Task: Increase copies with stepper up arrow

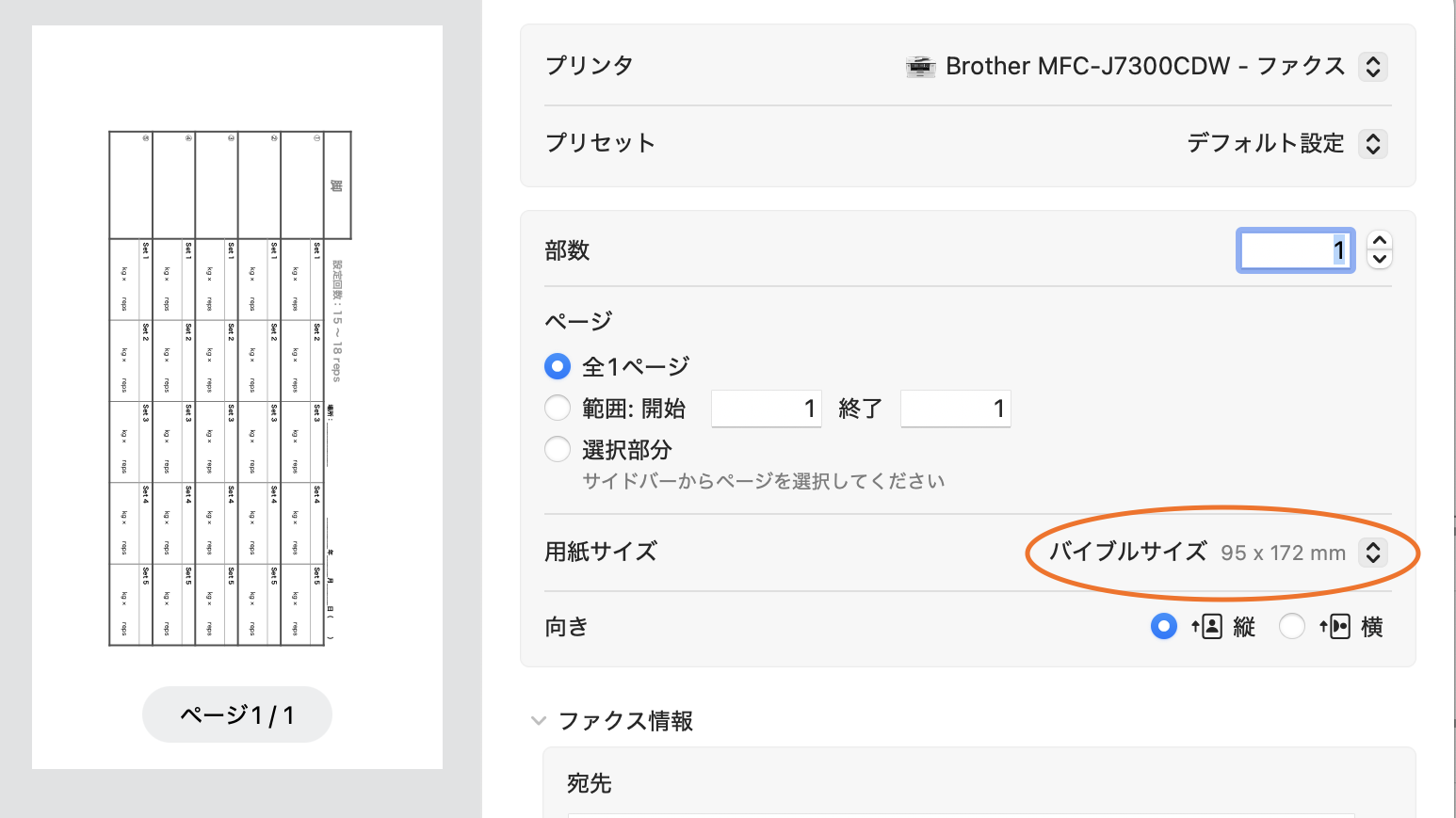Action: [x=1380, y=241]
